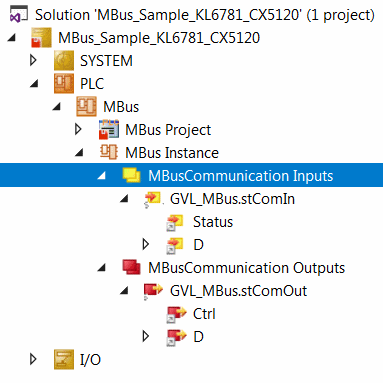Click the golden SYSTEM node icon
383x383 pixels.
(x=64, y=61)
